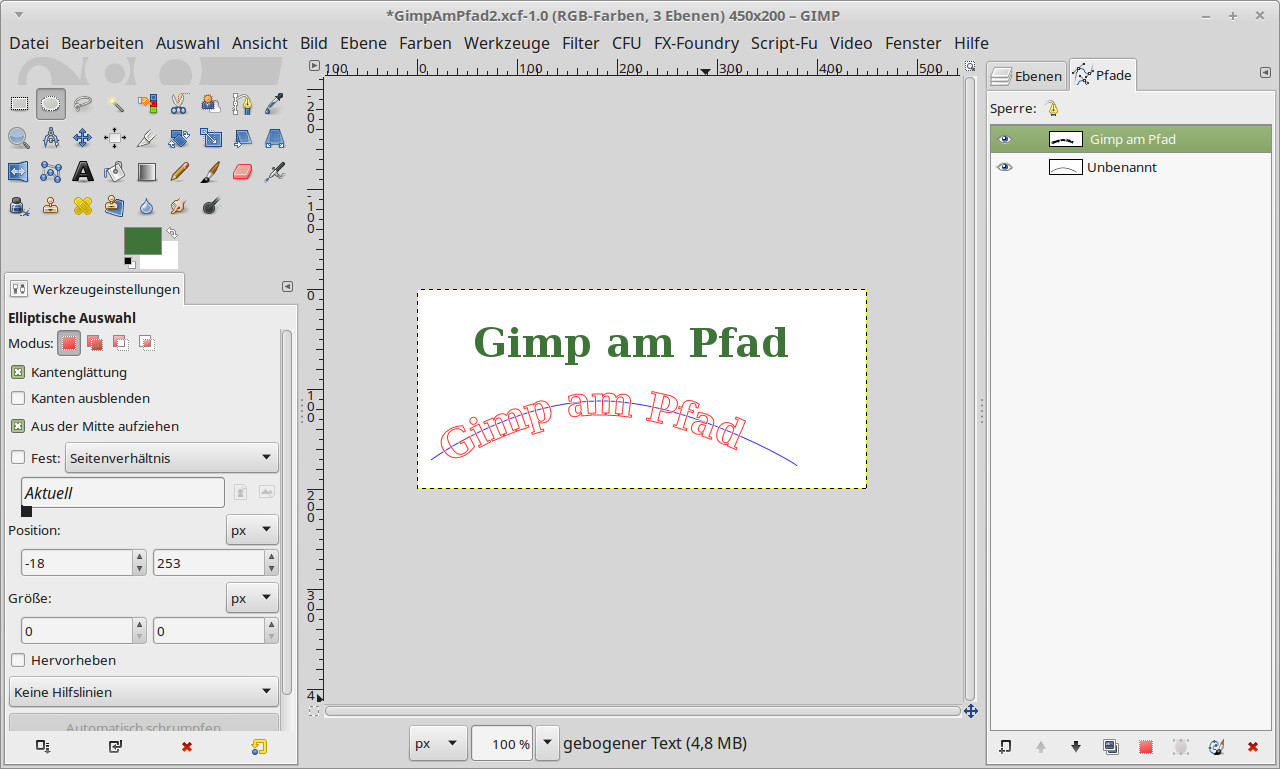Enable the Hervorheben checkbox
The height and width of the screenshot is (769, 1280).
tap(18, 660)
